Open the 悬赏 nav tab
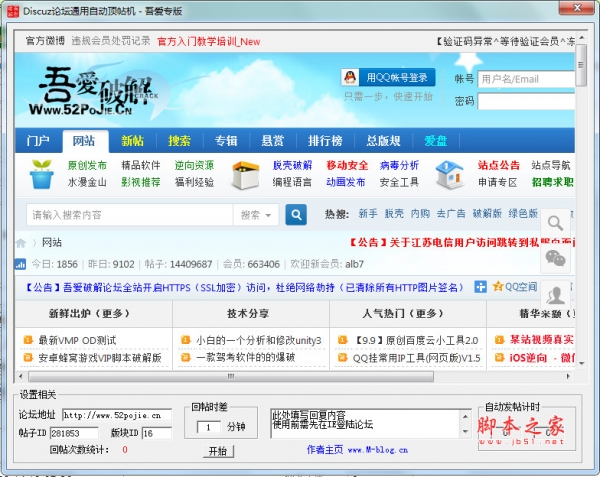 click(x=272, y=141)
